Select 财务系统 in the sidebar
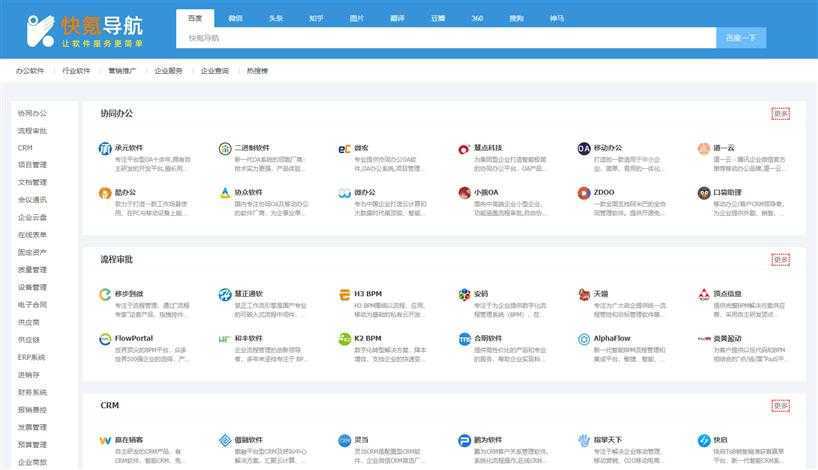 pyautogui.click(x=32, y=392)
